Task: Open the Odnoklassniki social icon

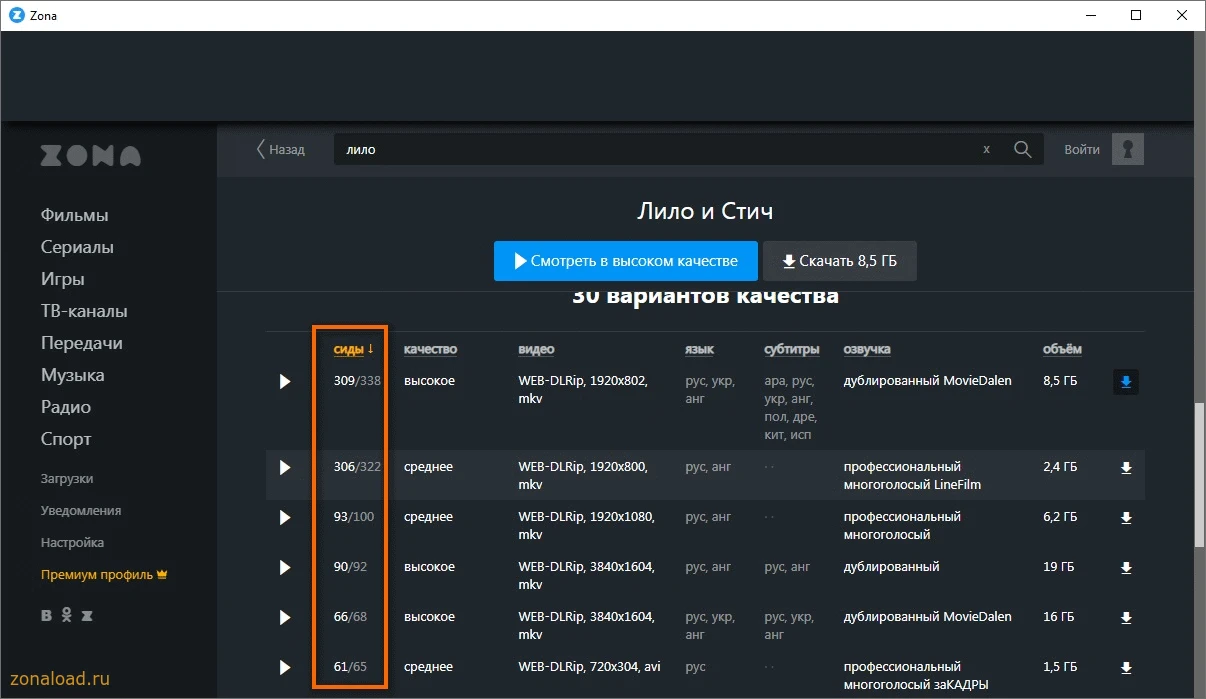Action: point(67,616)
